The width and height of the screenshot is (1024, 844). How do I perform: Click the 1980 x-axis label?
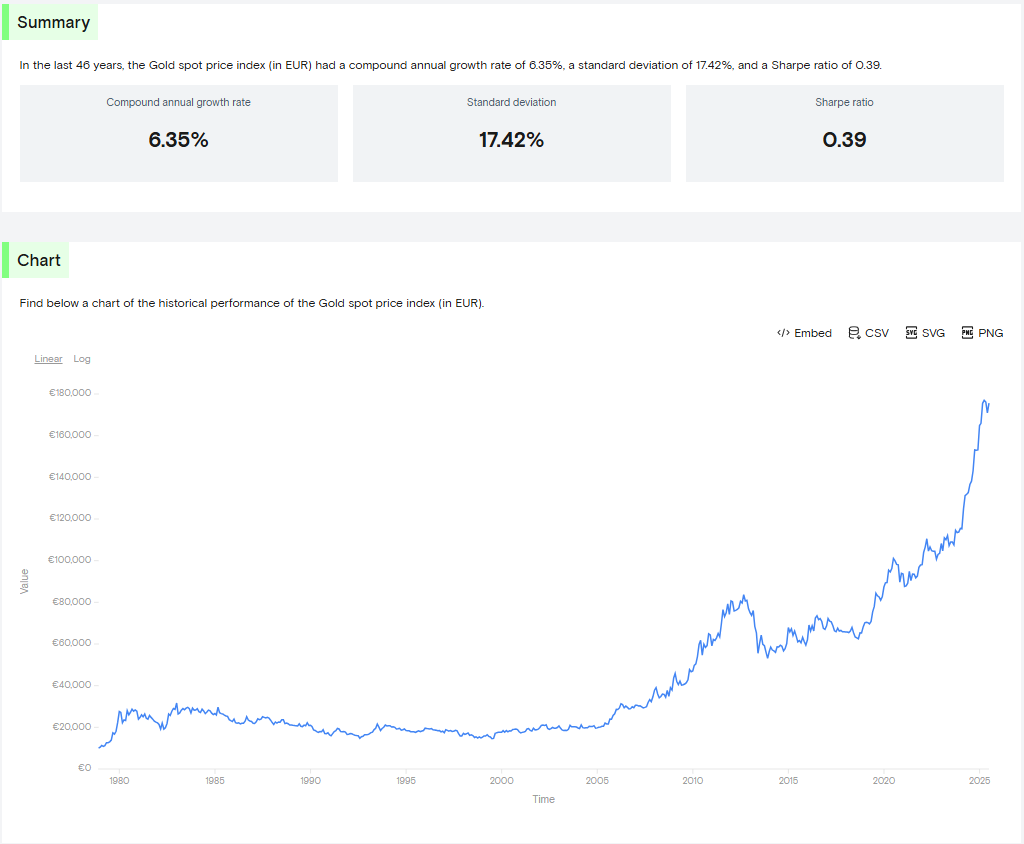tap(118, 780)
